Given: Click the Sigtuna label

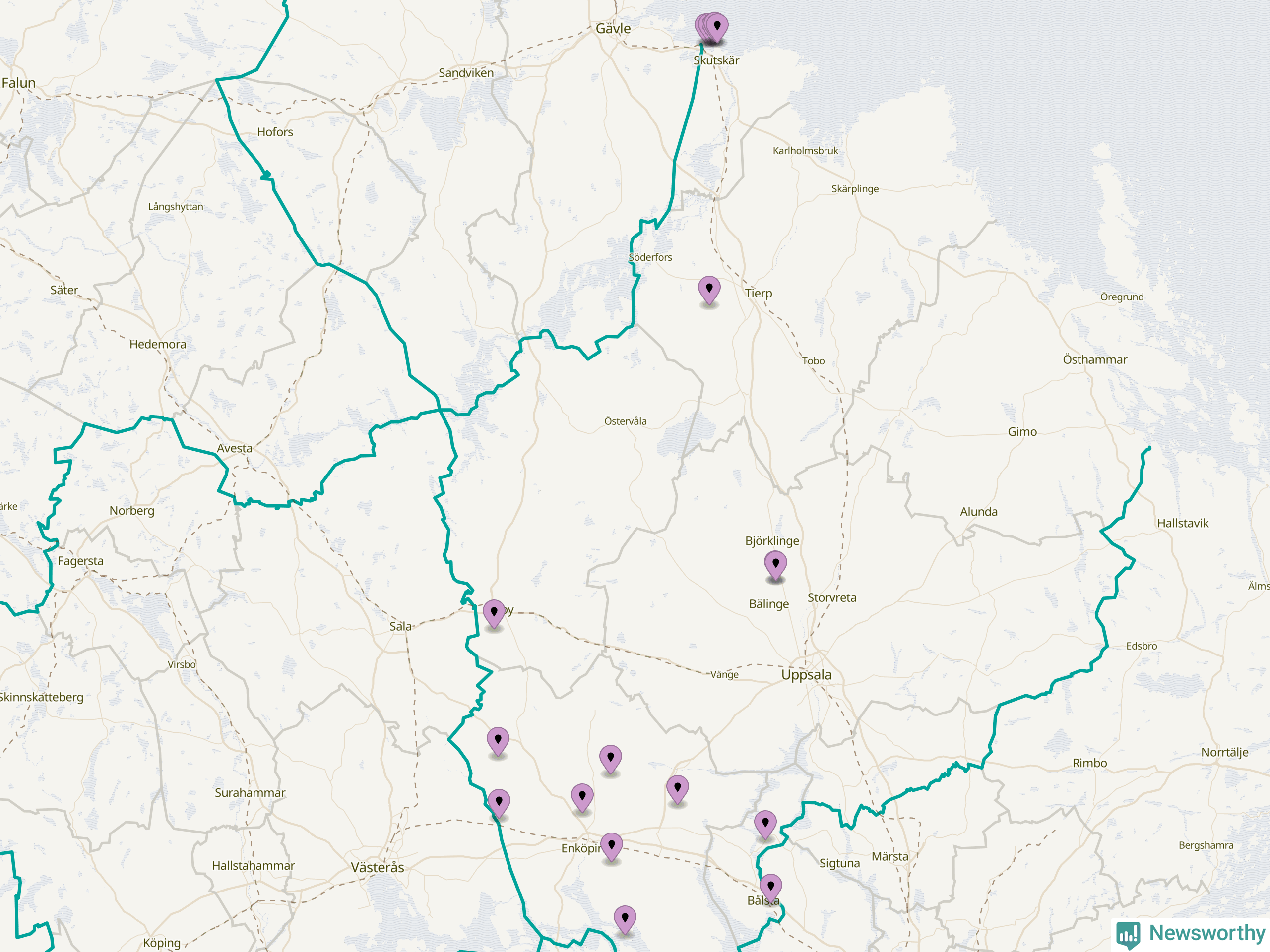Looking at the screenshot, I should (x=839, y=864).
